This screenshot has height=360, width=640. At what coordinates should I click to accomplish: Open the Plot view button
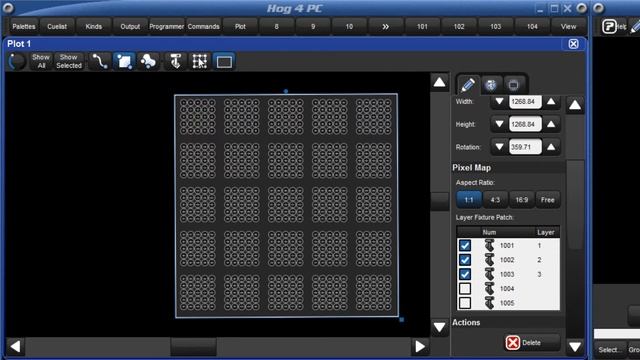[240, 27]
